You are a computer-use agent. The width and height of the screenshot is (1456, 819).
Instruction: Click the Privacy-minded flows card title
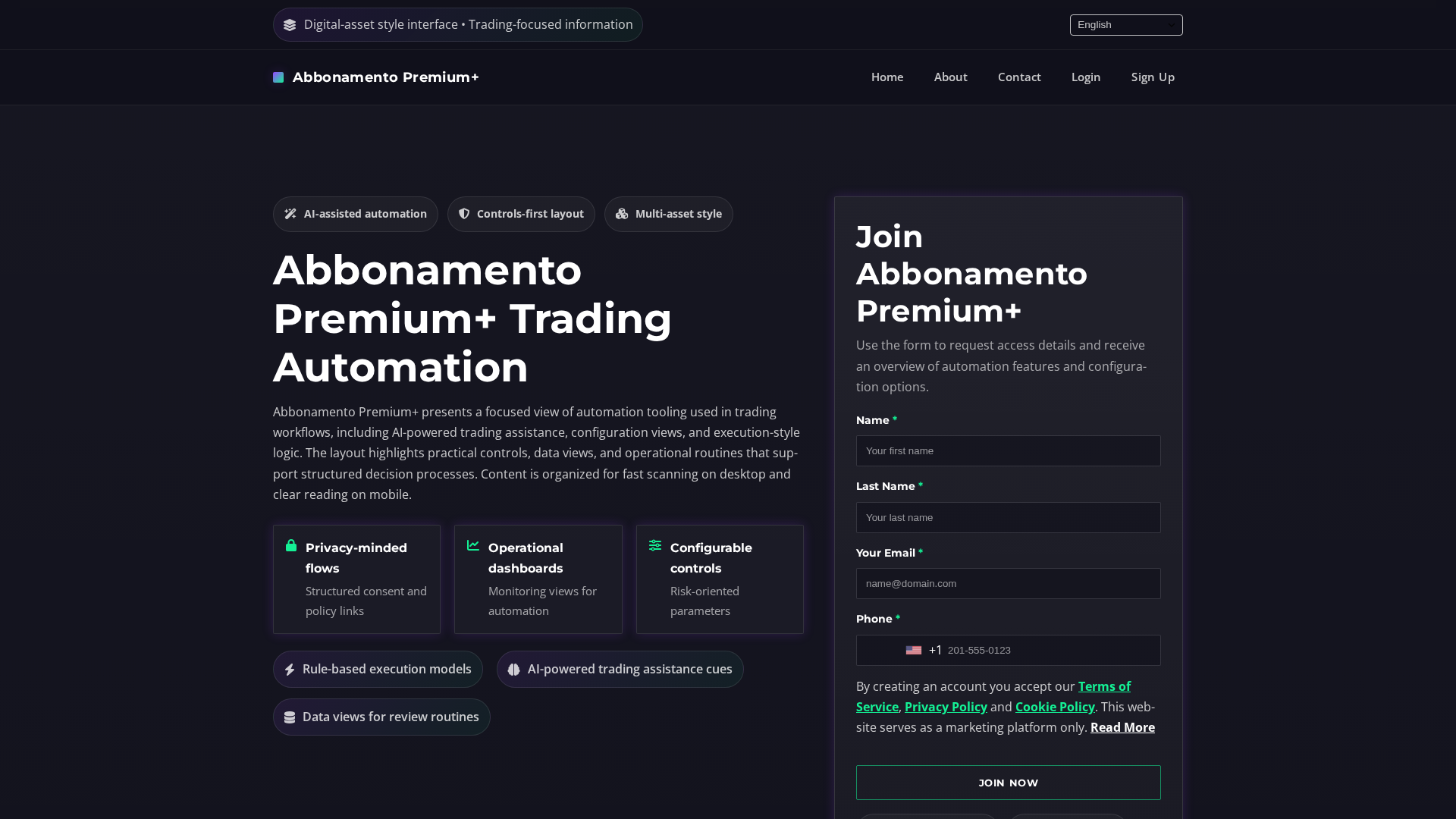click(356, 558)
